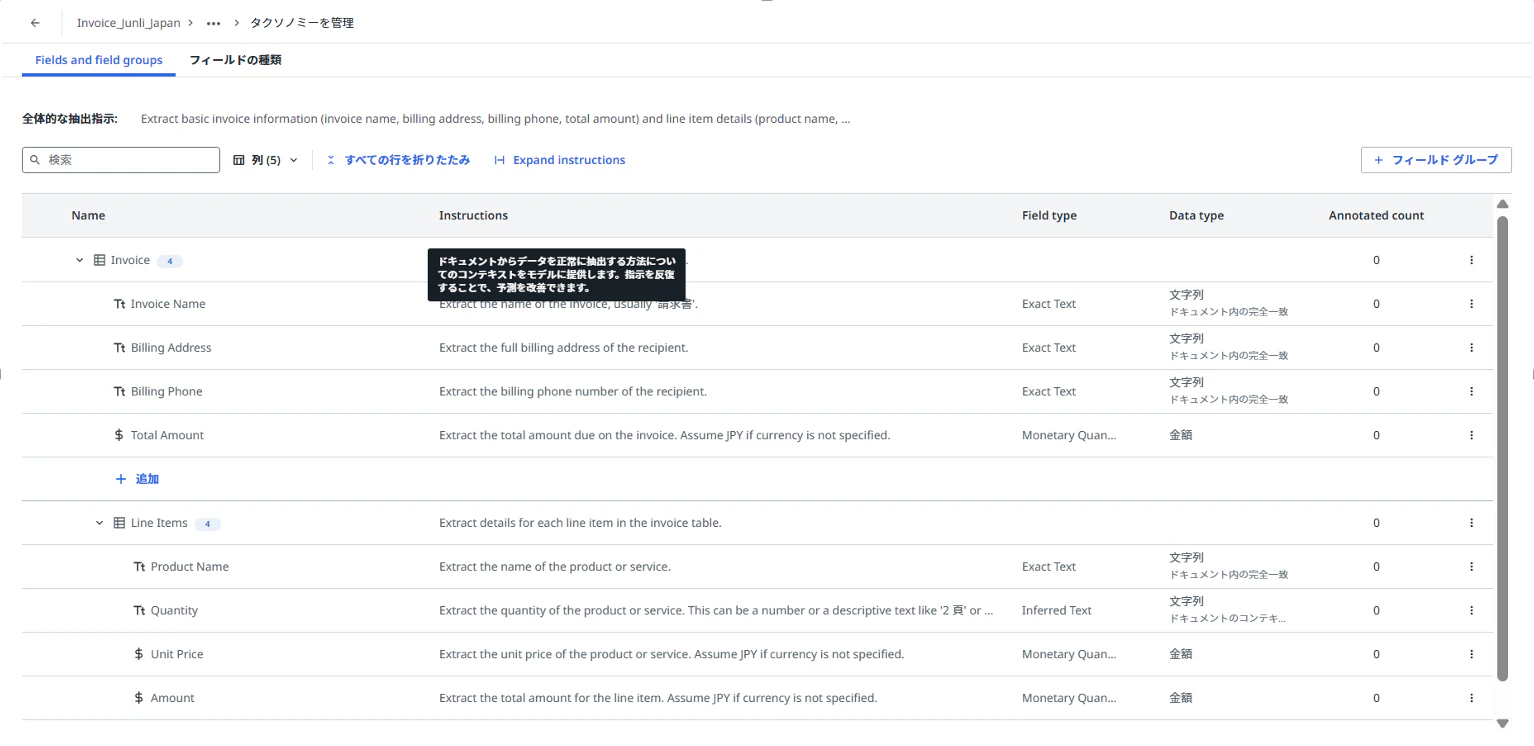
Task: Open kebab menu for Billing Address row
Action: [x=1471, y=348]
